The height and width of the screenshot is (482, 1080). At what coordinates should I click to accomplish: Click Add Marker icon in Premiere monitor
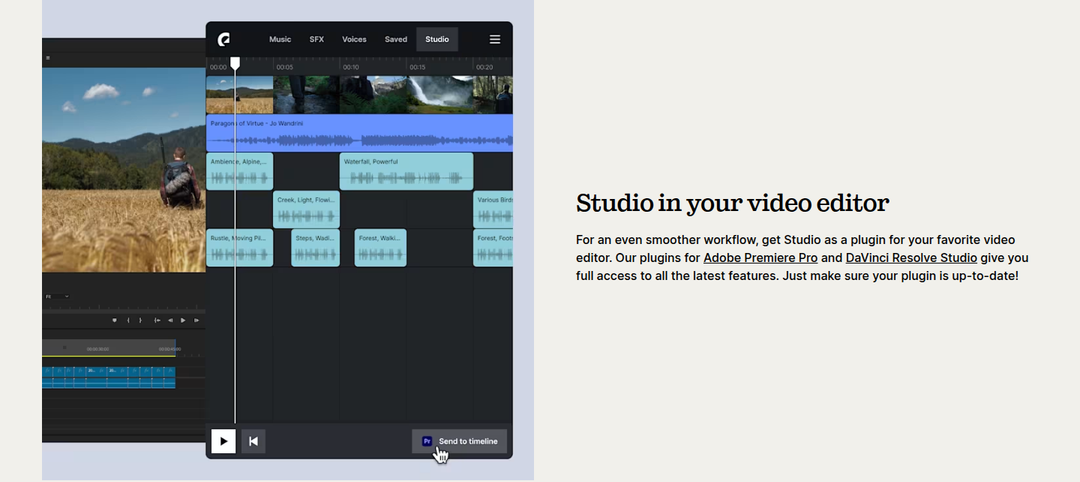coord(114,320)
